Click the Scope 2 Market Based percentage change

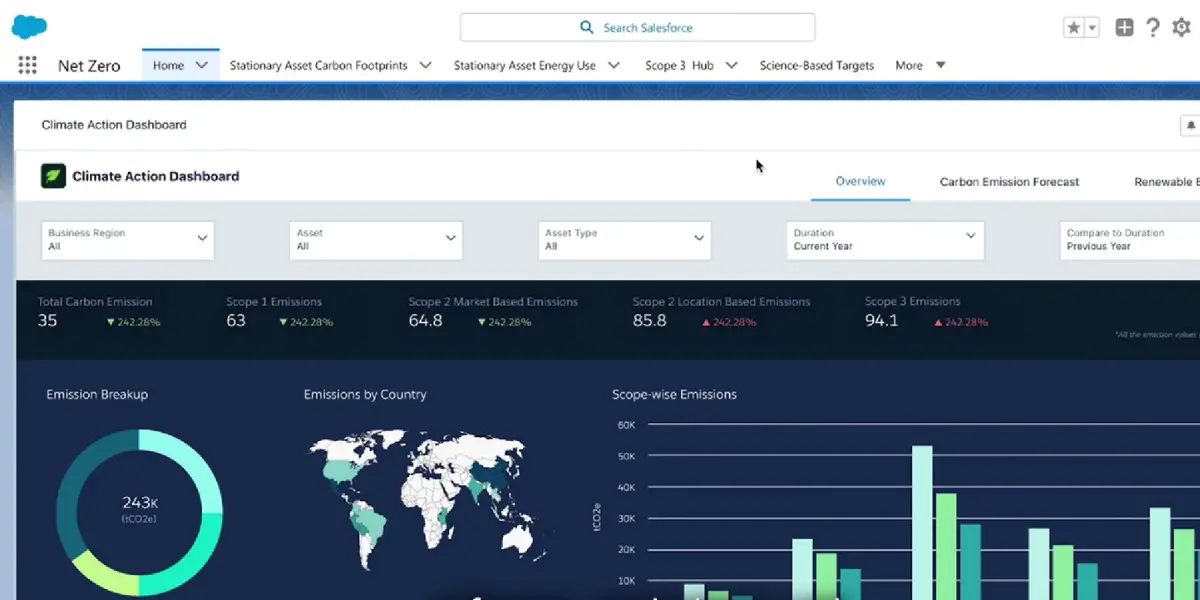pyautogui.click(x=505, y=322)
